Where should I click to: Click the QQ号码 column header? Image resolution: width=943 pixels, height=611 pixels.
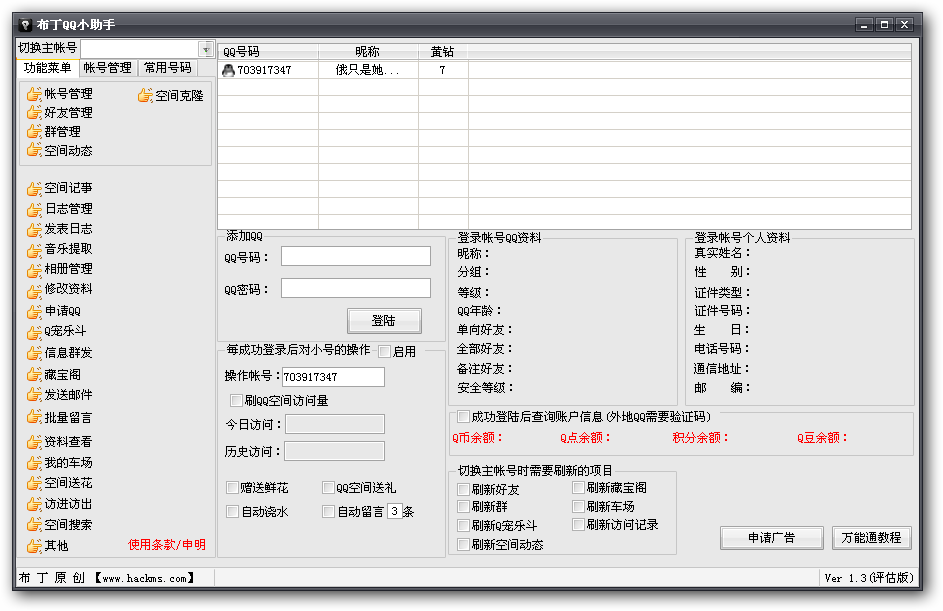268,52
